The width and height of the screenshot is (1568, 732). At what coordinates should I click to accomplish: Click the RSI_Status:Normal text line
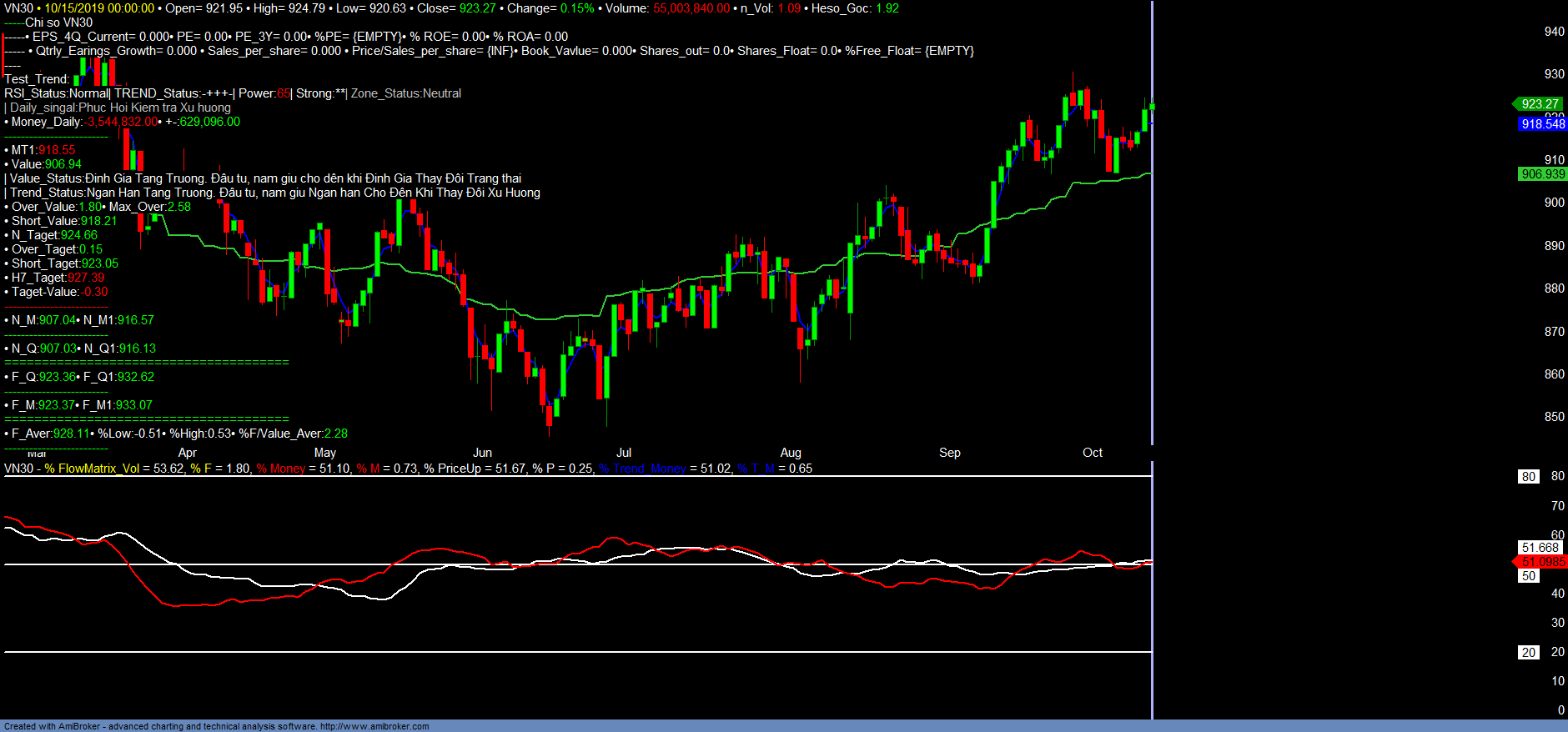point(57,93)
